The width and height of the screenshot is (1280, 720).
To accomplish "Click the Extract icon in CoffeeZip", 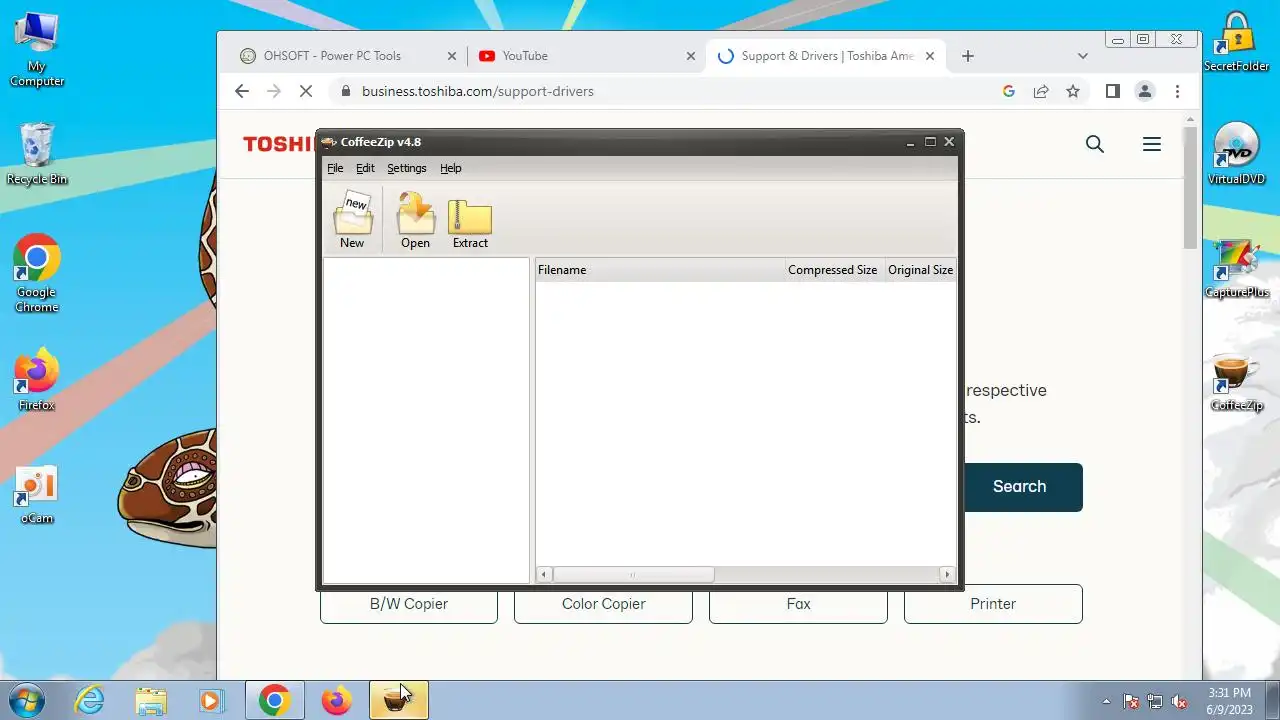I will (470, 222).
